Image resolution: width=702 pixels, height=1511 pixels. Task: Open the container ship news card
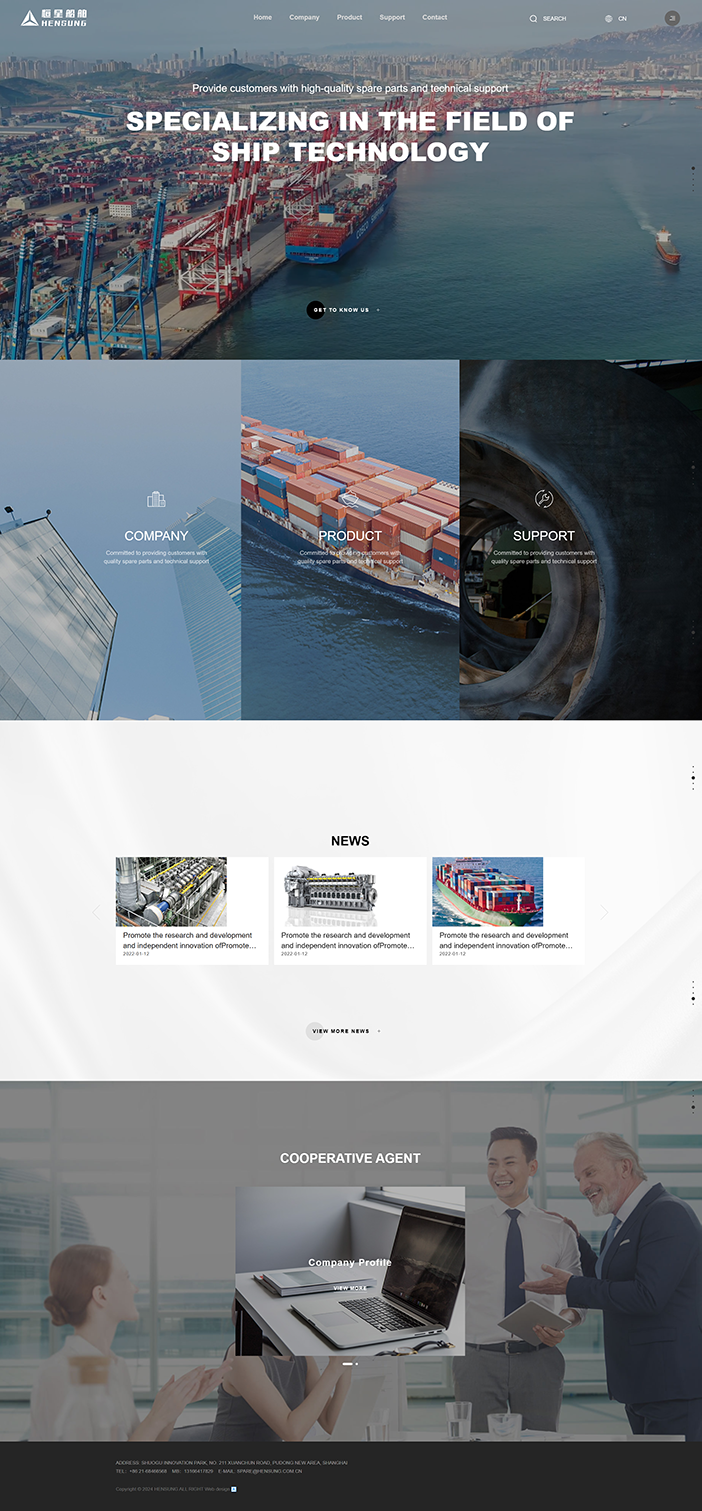coord(508,910)
